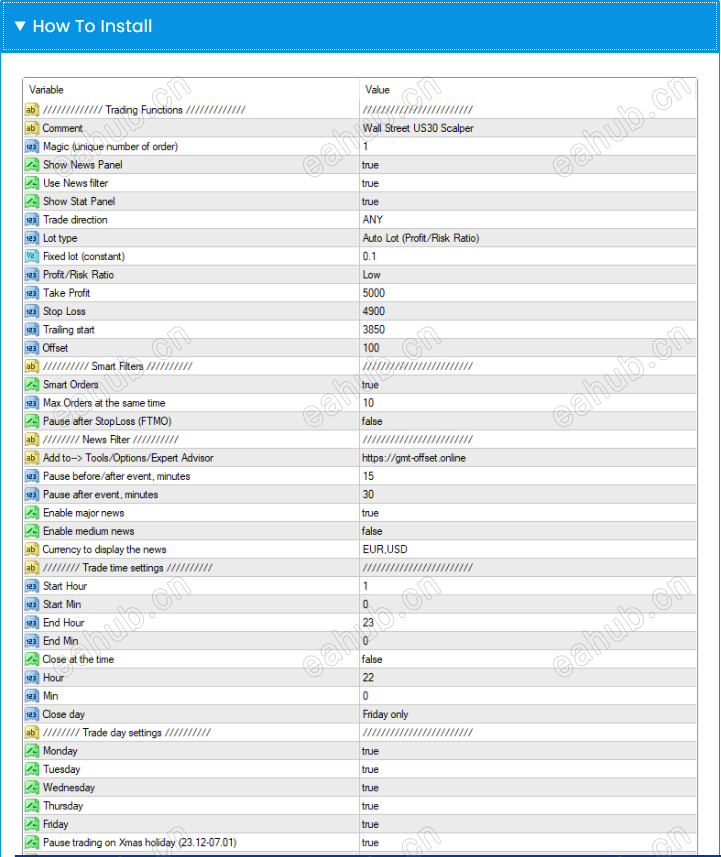Viewport: 721px width, 857px height.
Task: Toggle Show Stat Panel value true
Action: coord(370,202)
